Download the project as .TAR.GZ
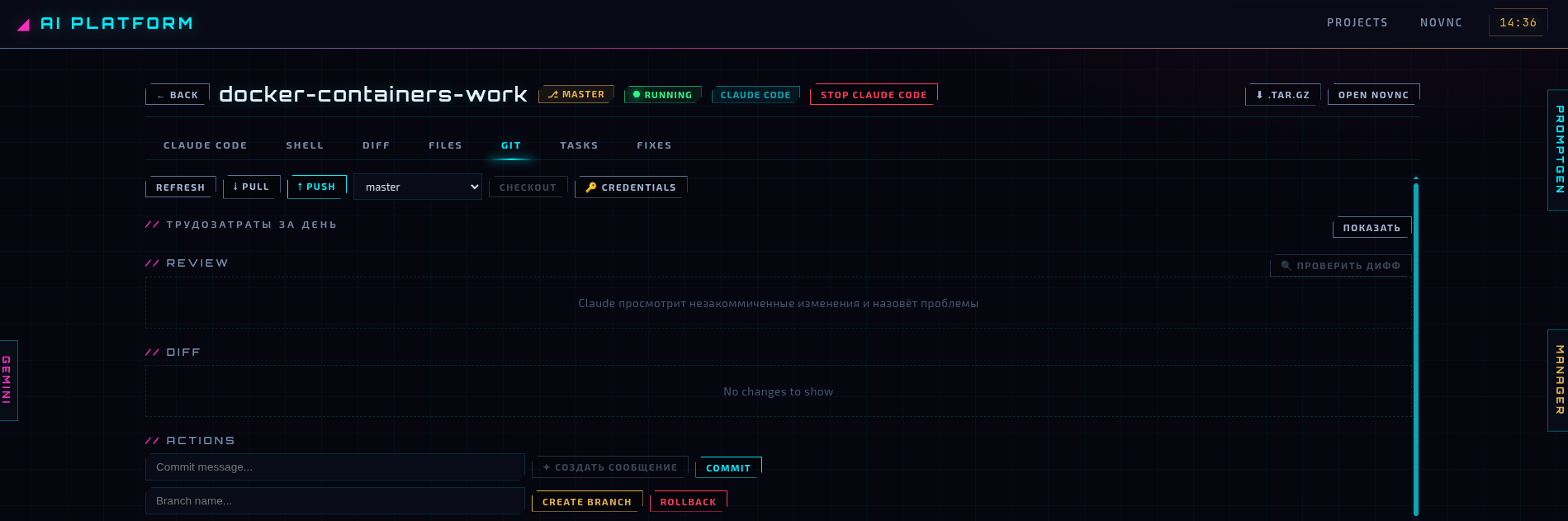 [1283, 95]
